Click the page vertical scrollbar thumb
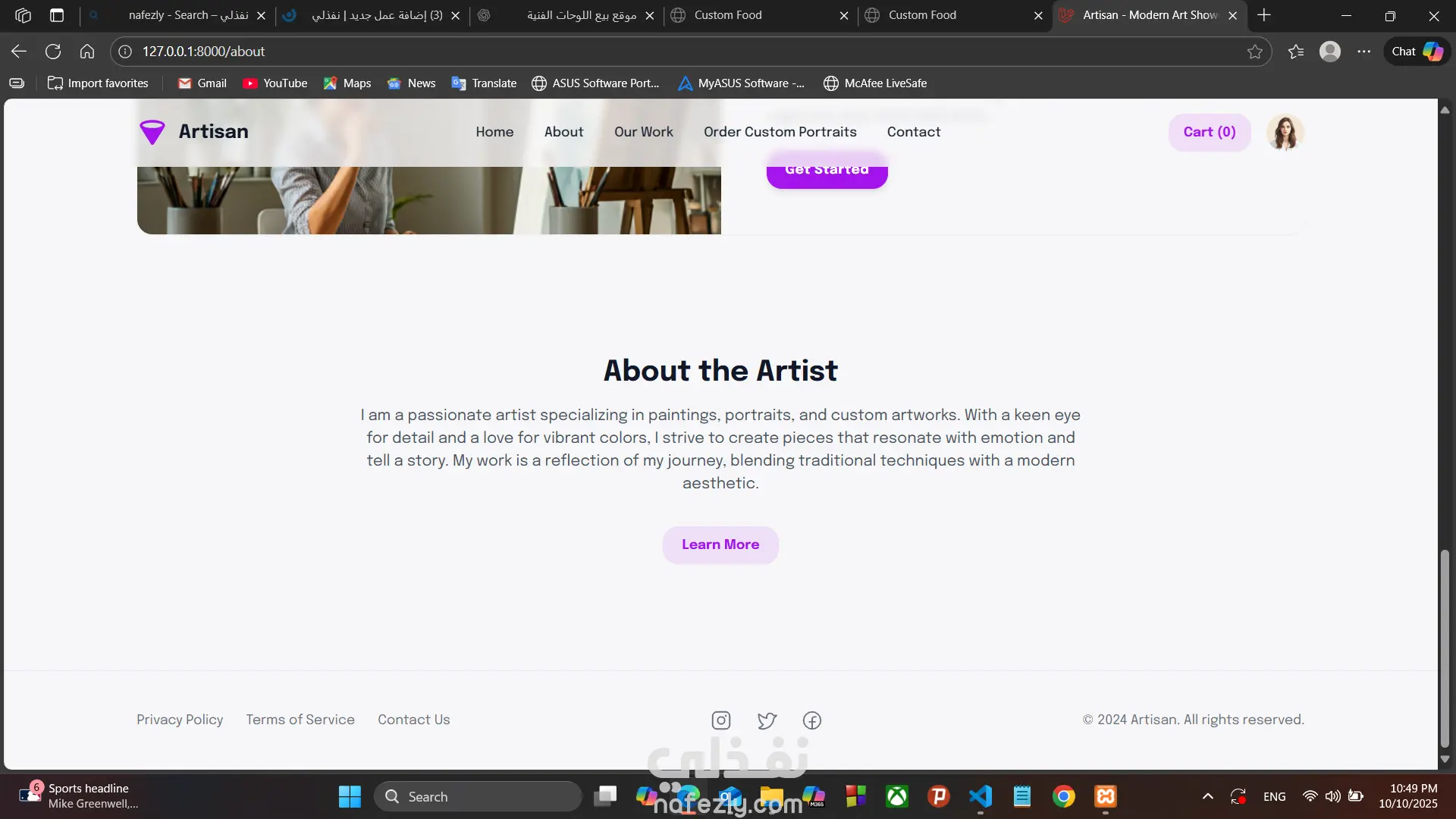1456x819 pixels. [1445, 648]
